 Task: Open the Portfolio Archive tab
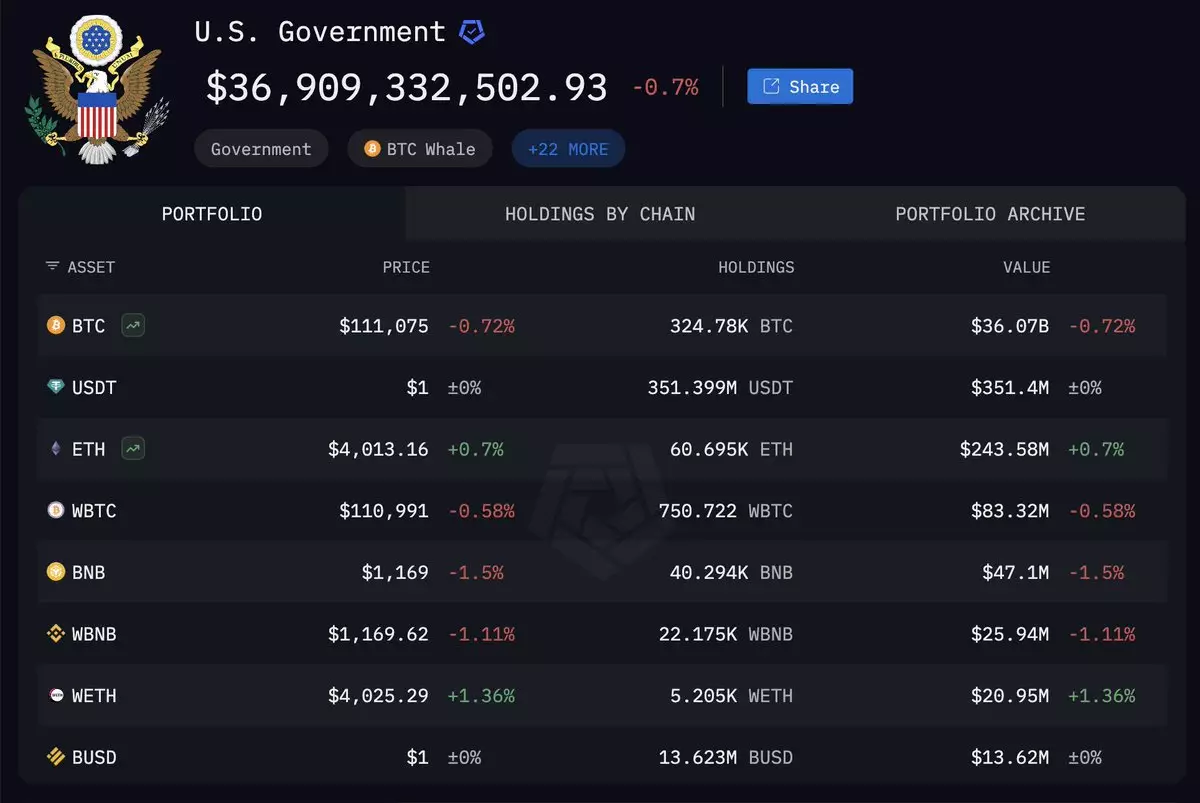pos(990,214)
